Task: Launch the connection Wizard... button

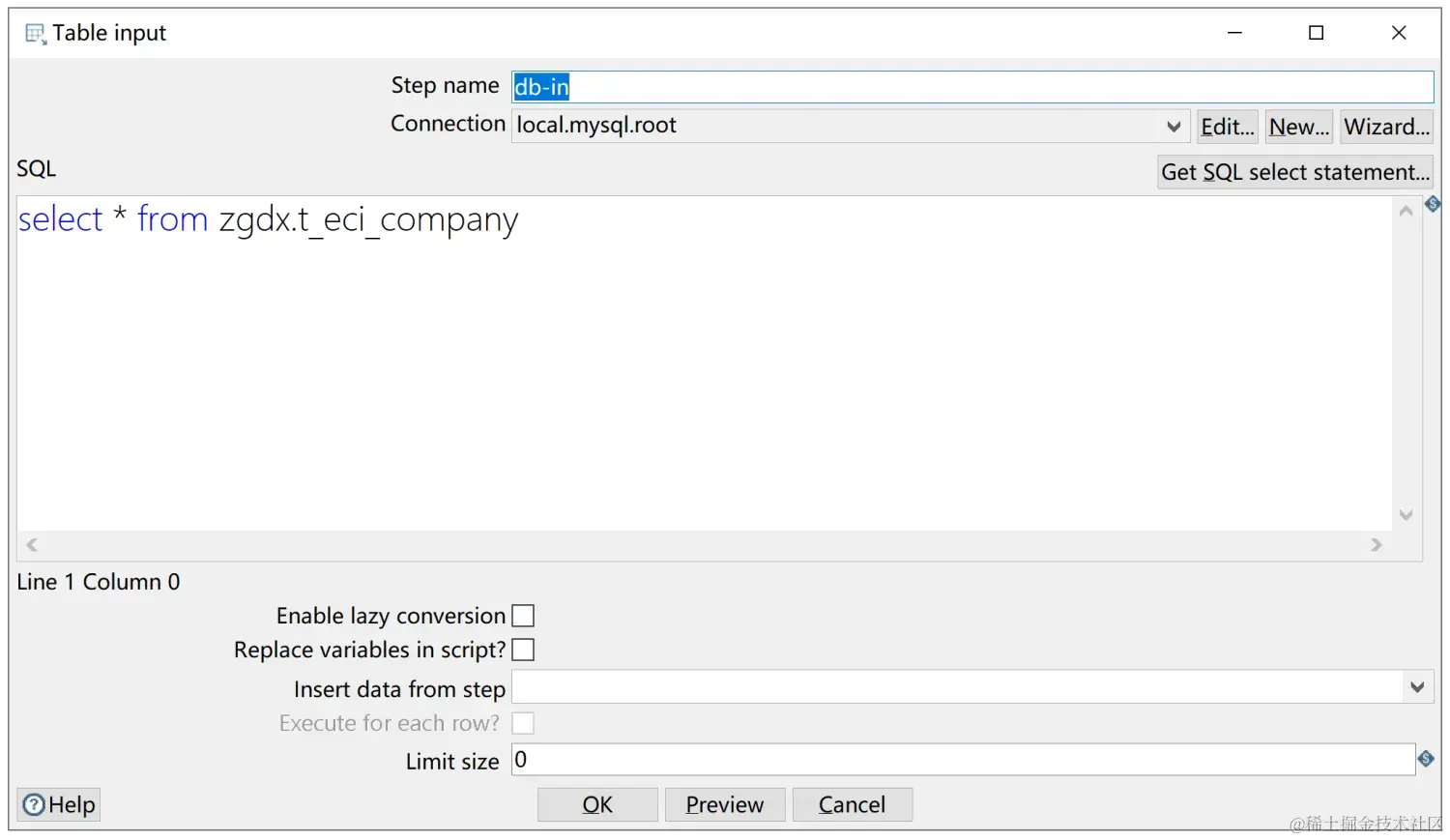Action: pos(1387,127)
